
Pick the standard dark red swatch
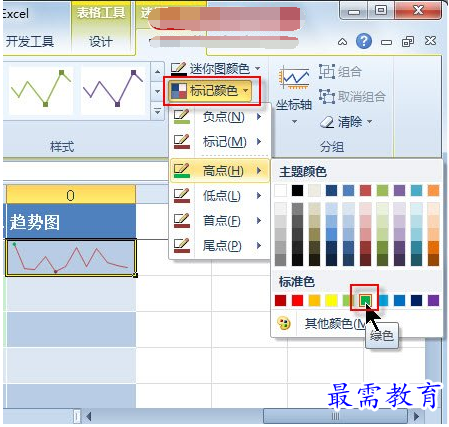click(x=280, y=300)
